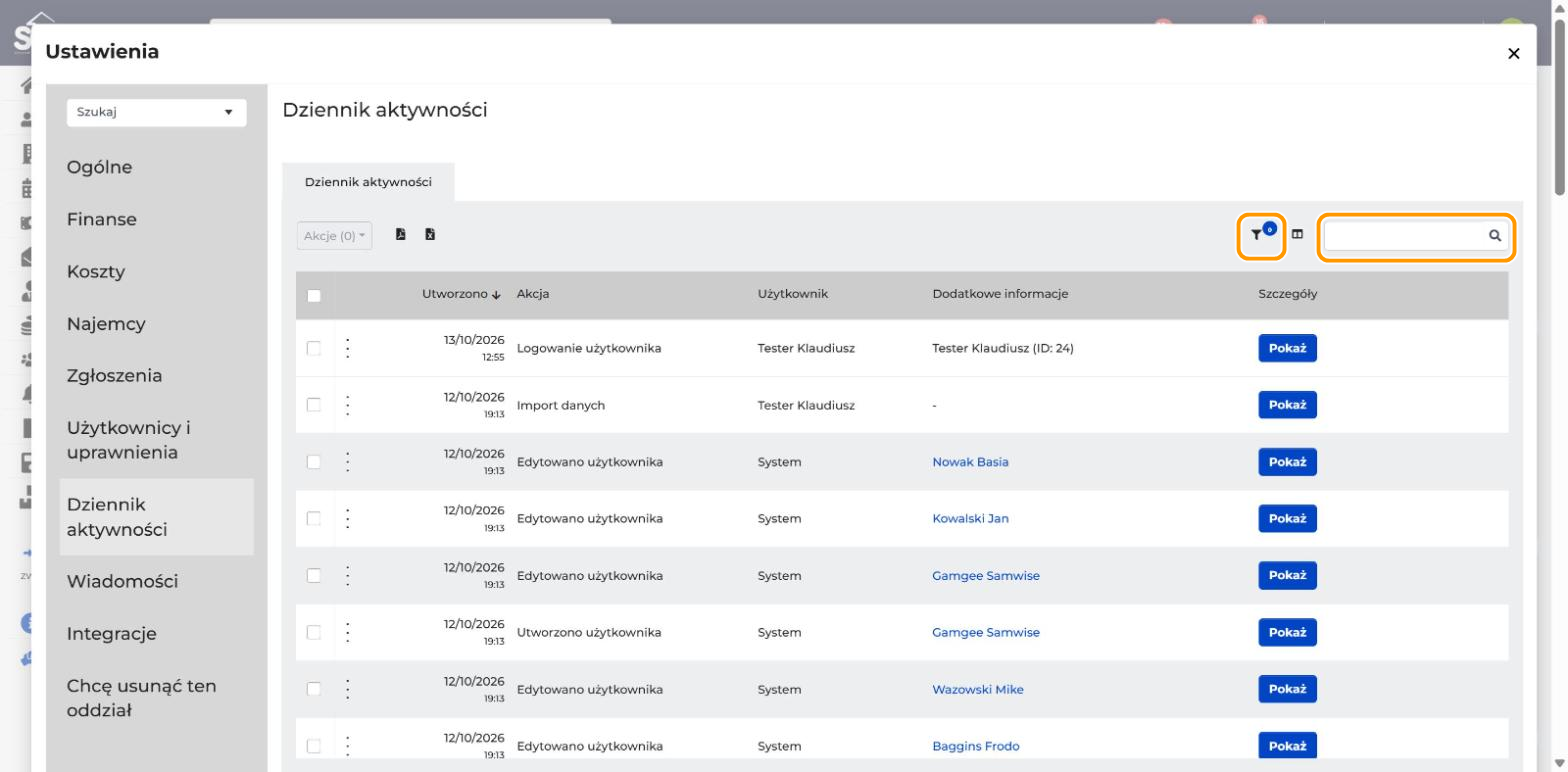
Task: Select Najemcy in settings sidebar
Action: [x=106, y=324]
